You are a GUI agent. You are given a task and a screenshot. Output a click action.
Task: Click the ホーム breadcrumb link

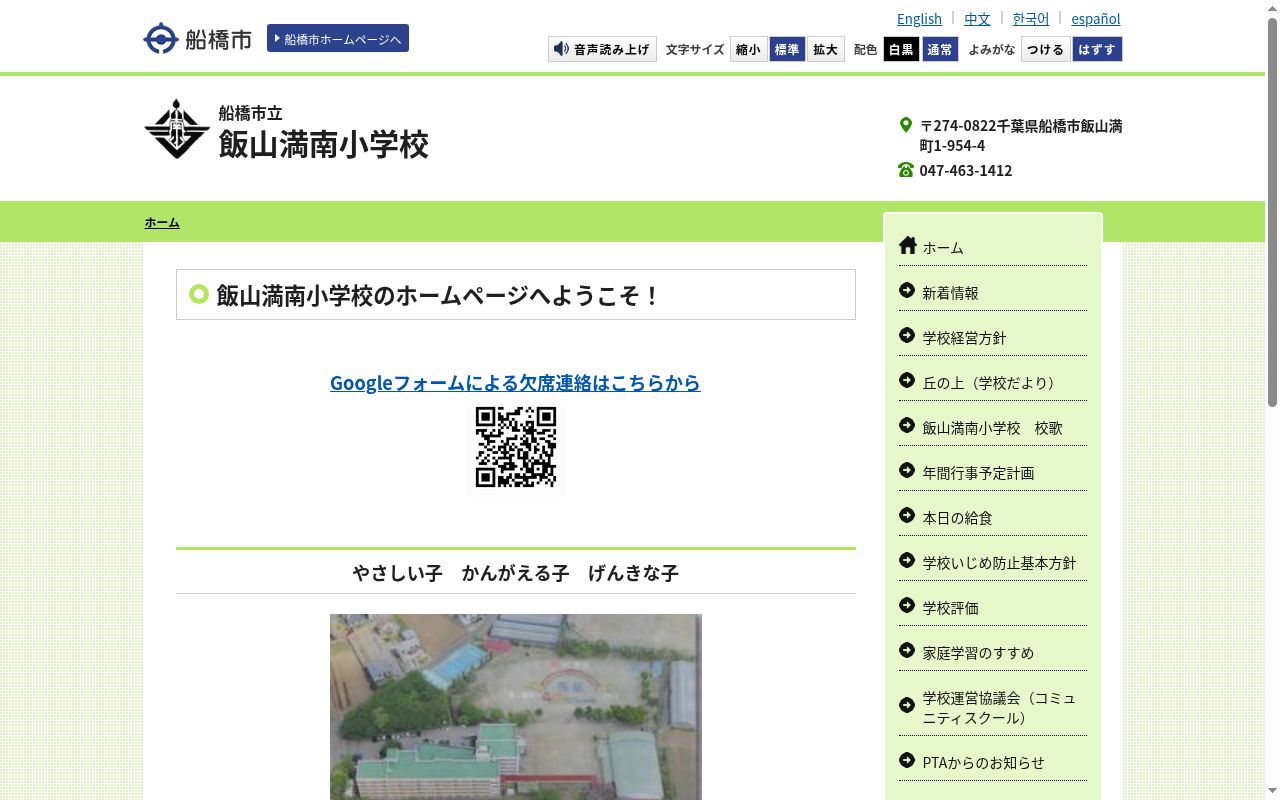point(162,222)
